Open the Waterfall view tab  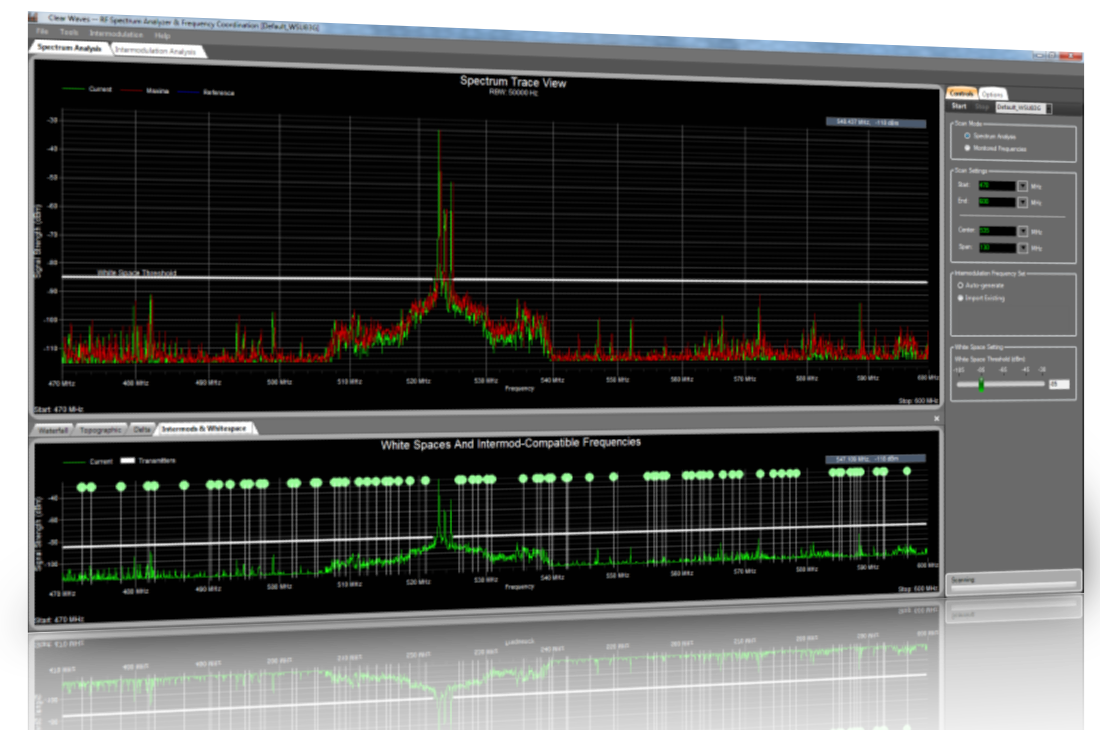(x=53, y=430)
